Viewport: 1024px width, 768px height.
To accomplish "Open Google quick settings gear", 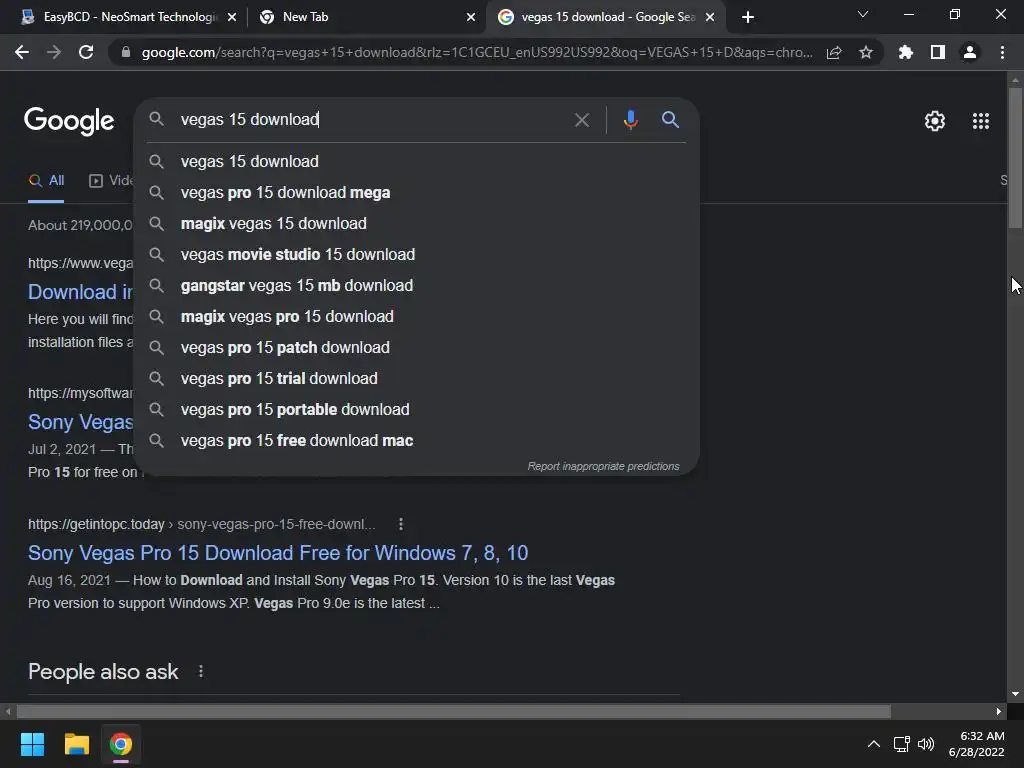I will [935, 121].
